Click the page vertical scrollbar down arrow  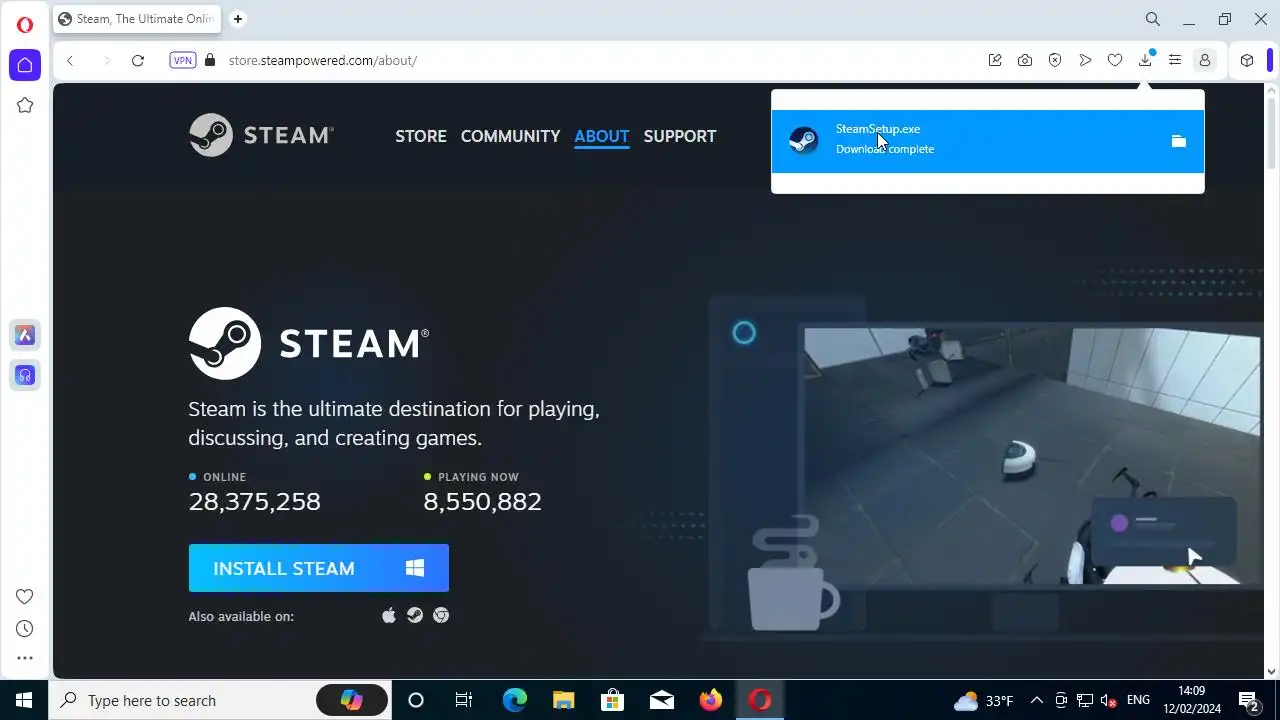click(1271, 671)
